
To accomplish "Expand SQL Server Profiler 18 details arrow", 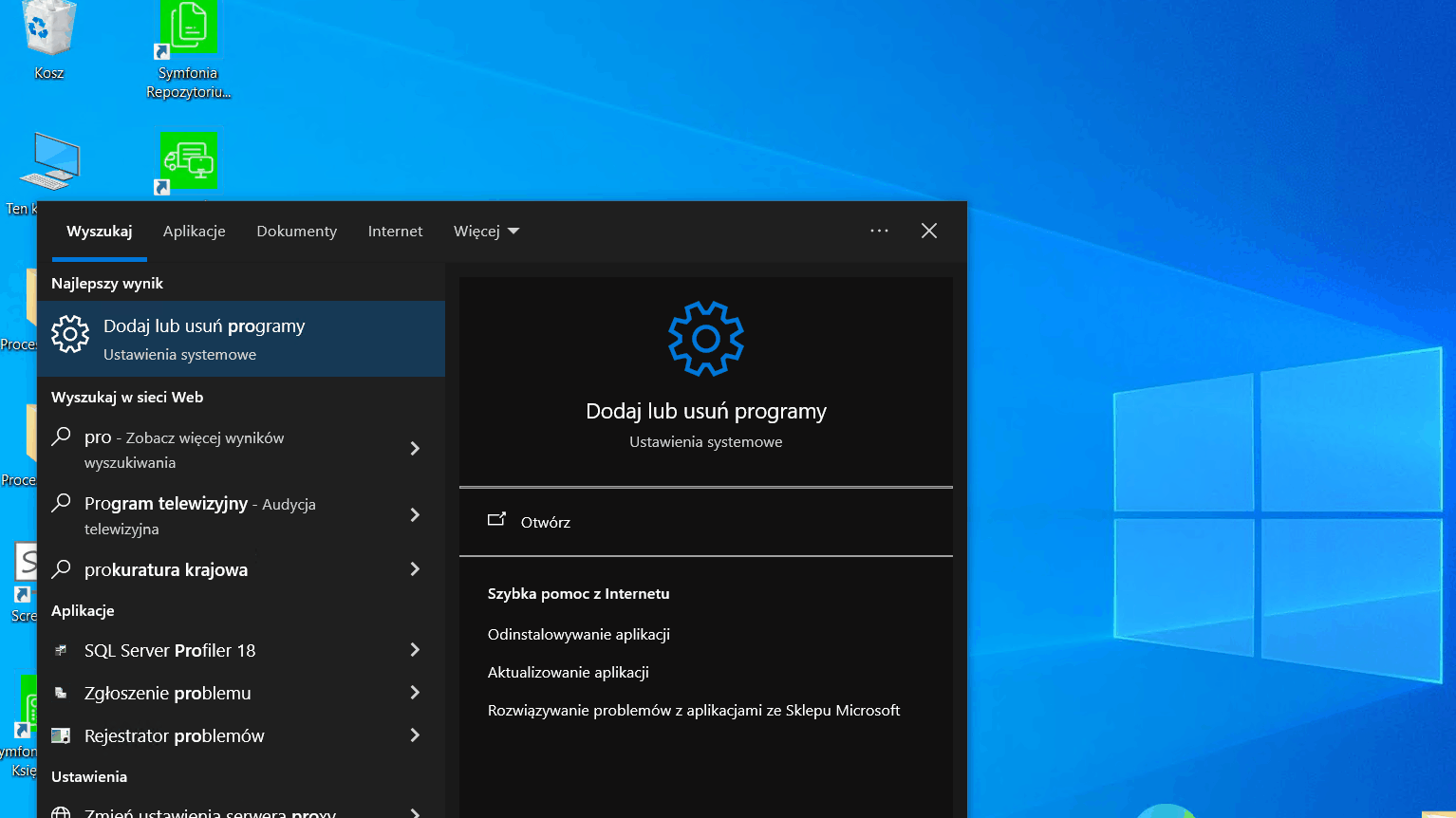I will (x=415, y=649).
